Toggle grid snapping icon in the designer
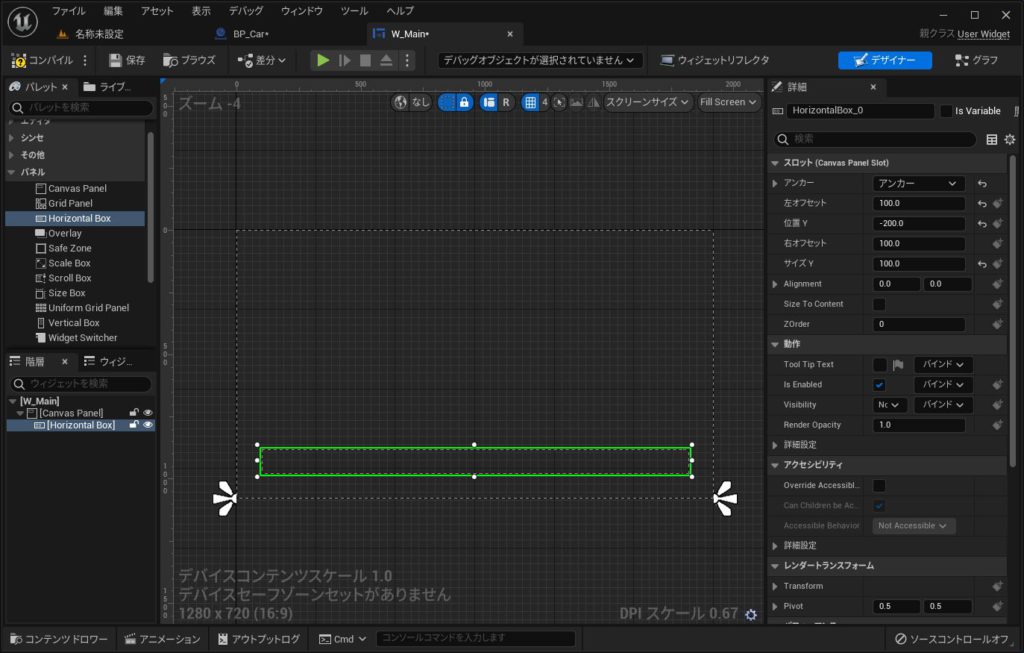The image size is (1024, 653). click(x=530, y=102)
